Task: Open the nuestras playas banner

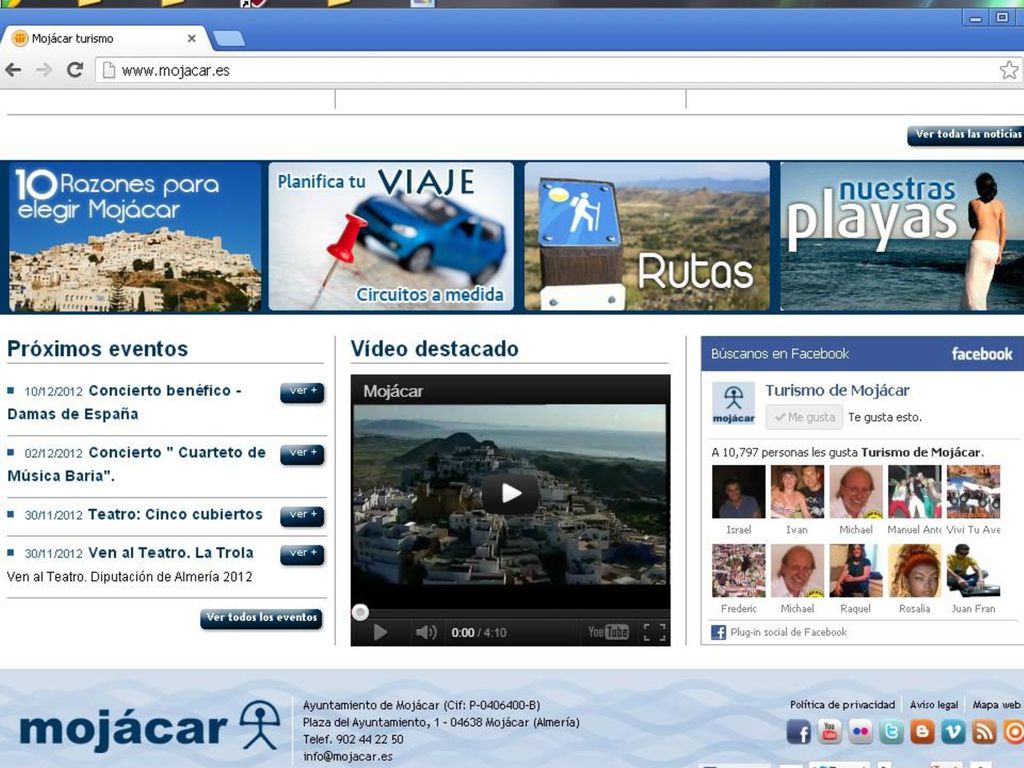Action: pyautogui.click(x=902, y=236)
